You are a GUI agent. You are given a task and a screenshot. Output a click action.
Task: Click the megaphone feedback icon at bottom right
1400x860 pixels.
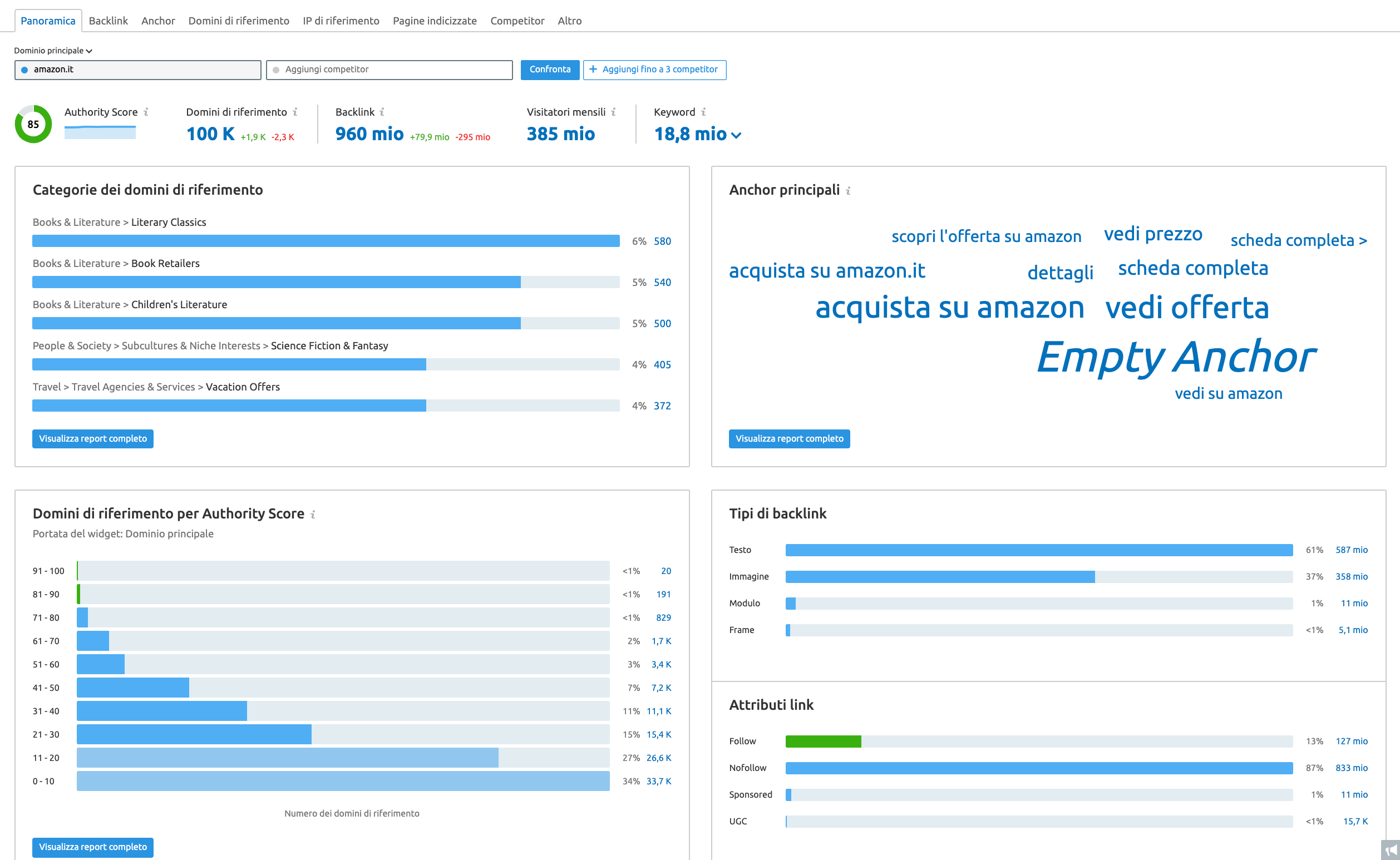pyautogui.click(x=1391, y=851)
